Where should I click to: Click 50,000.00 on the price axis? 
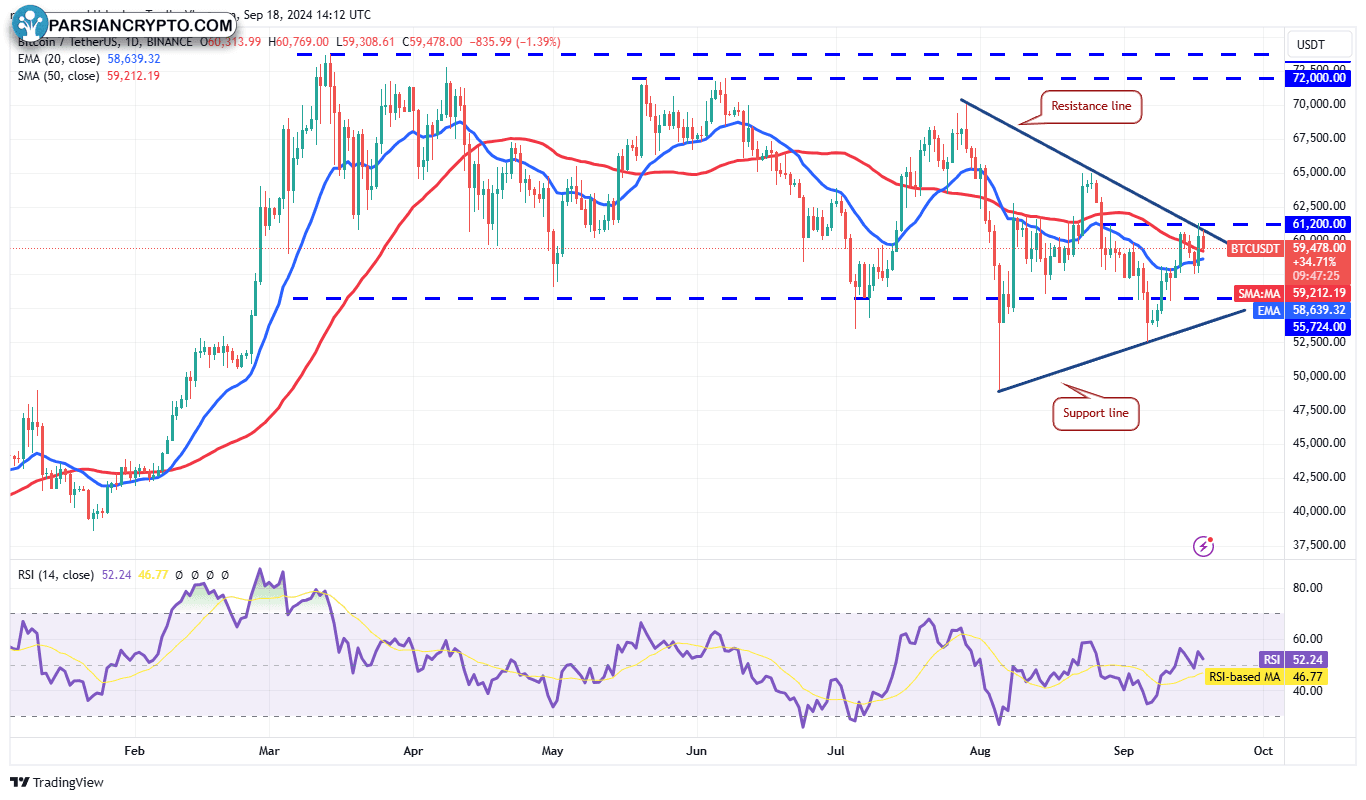click(1319, 376)
